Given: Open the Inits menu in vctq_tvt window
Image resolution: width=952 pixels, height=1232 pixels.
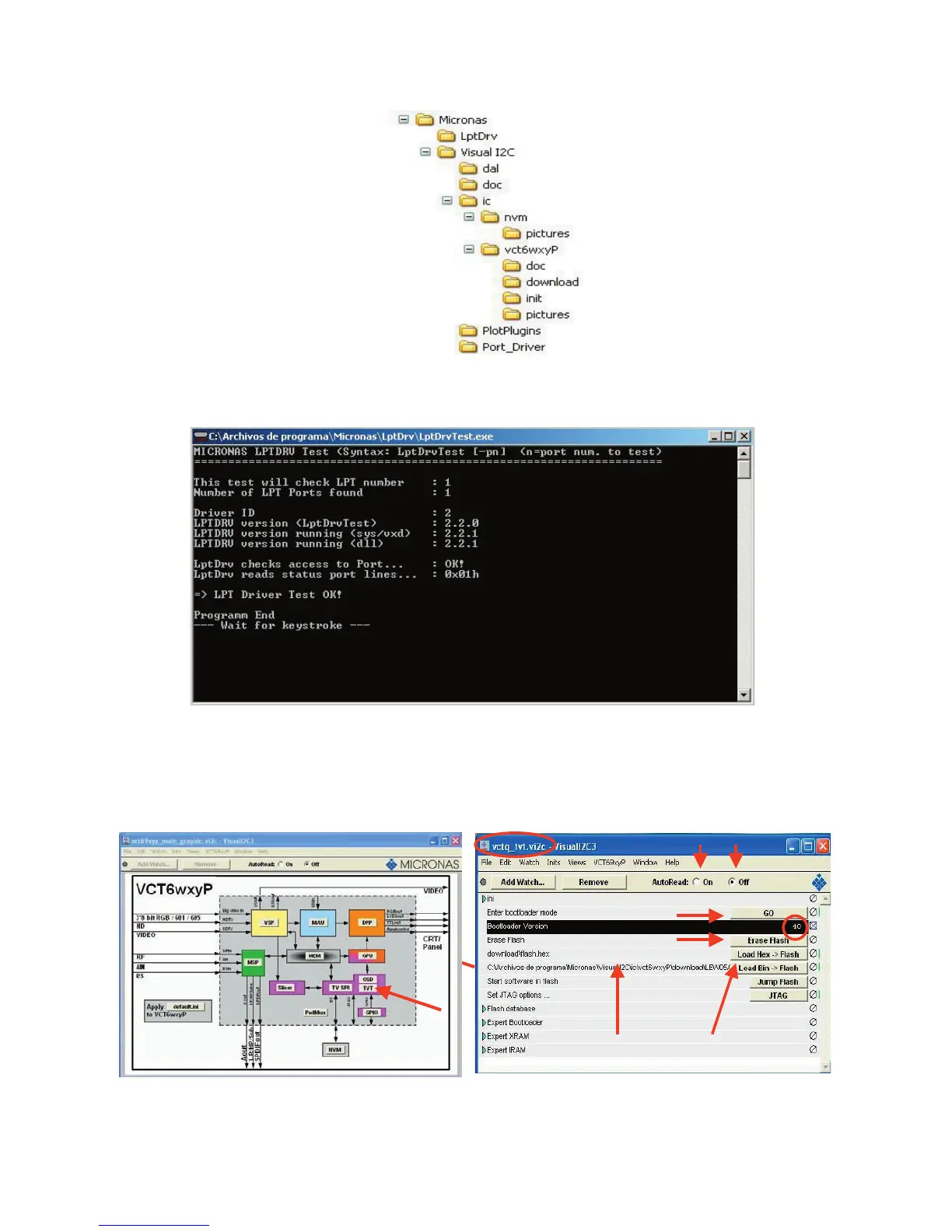Looking at the screenshot, I should coord(554,863).
